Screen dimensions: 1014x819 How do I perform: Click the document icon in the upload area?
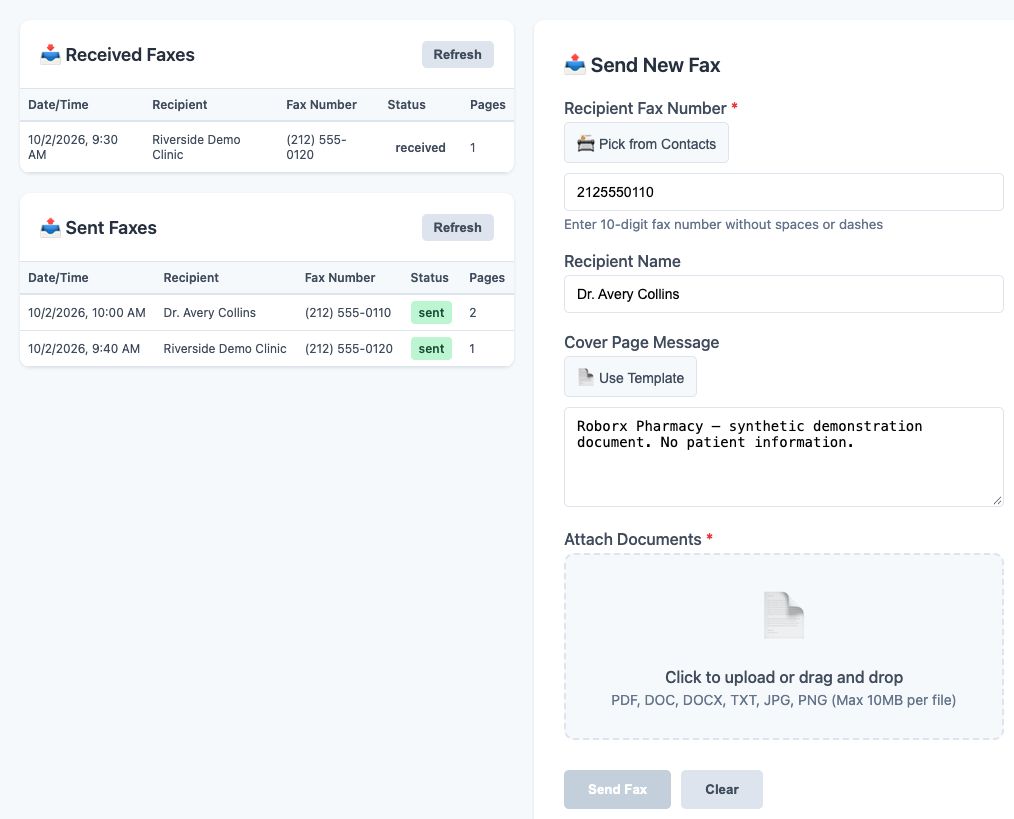point(784,615)
